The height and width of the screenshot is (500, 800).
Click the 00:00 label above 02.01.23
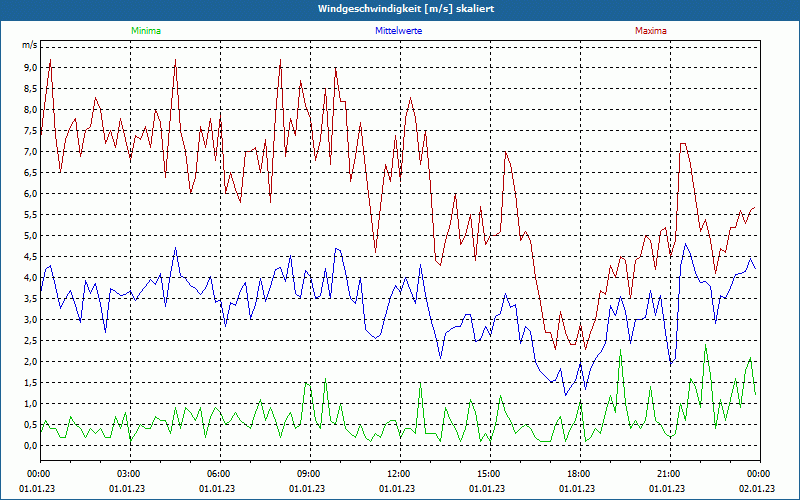point(760,474)
